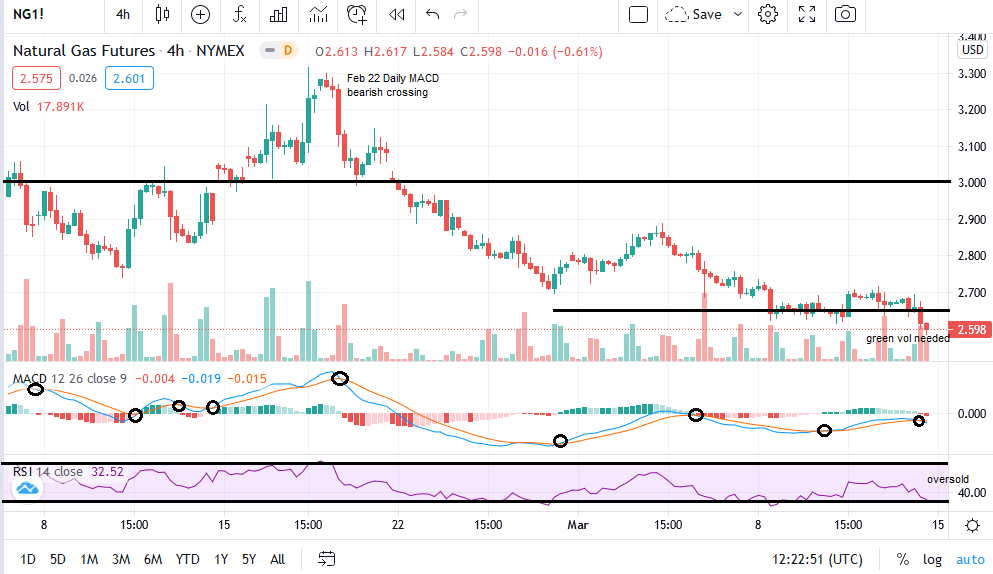Open the candlestick chart style menu
This screenshot has height=574, width=993.
(x=162, y=14)
